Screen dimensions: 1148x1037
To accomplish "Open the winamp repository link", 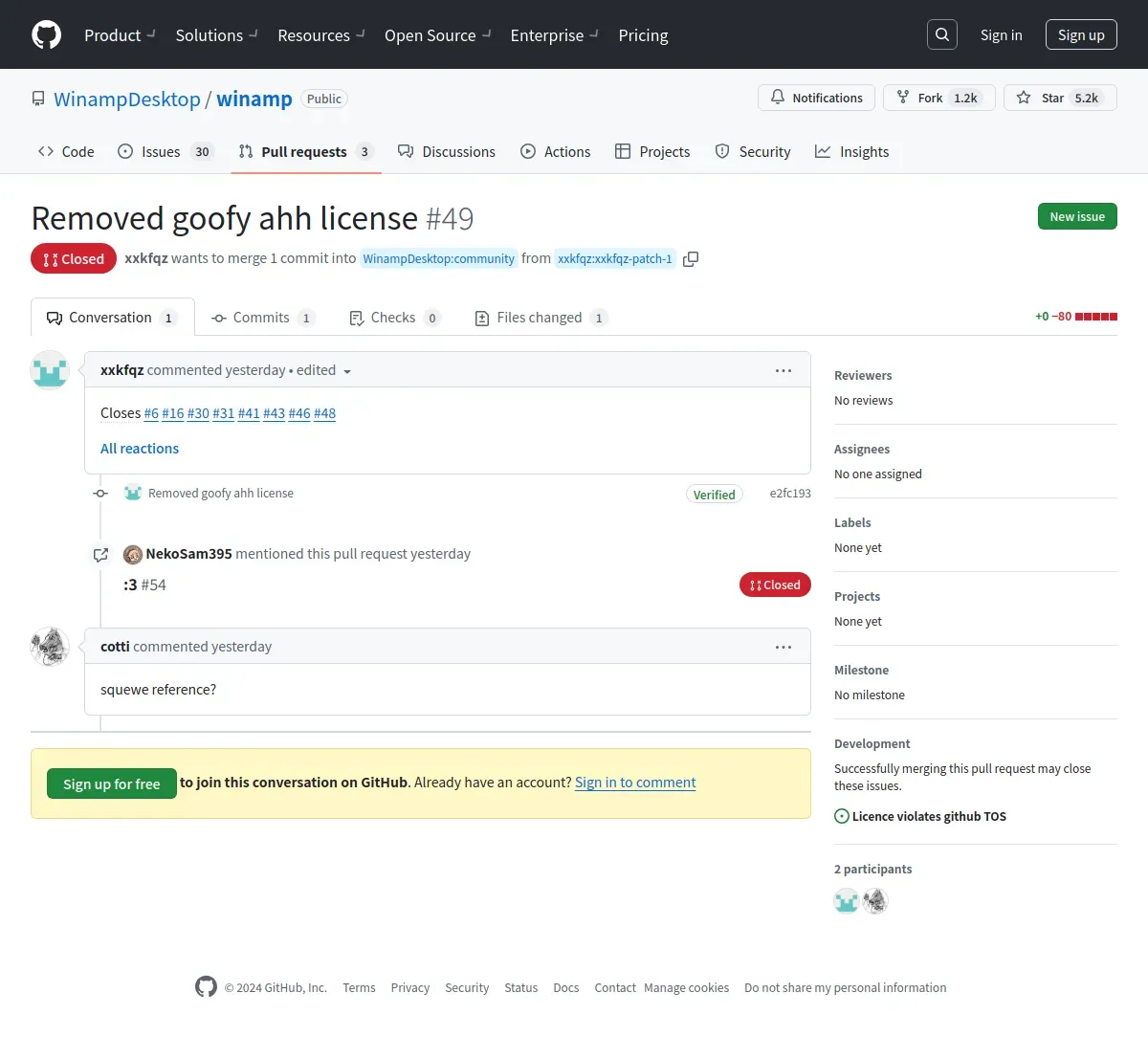I will [254, 99].
